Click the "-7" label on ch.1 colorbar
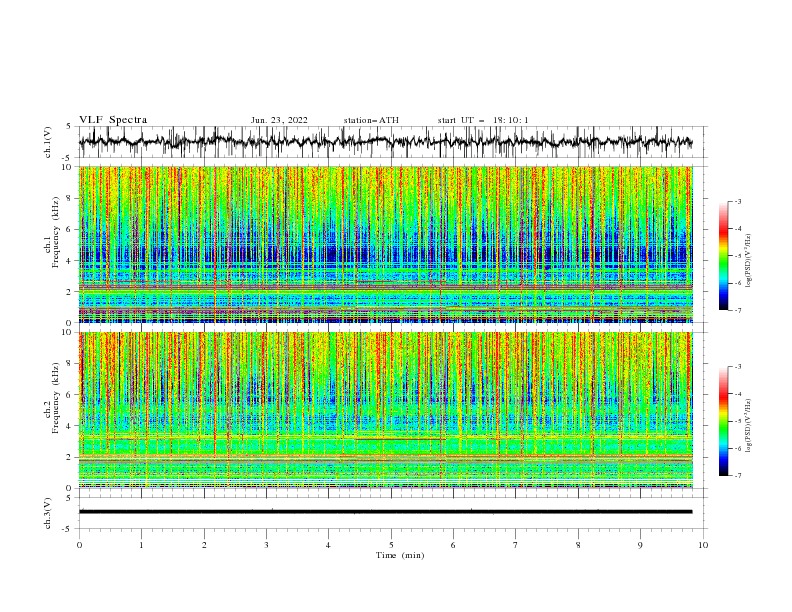The width and height of the screenshot is (792, 612). pyautogui.click(x=738, y=311)
